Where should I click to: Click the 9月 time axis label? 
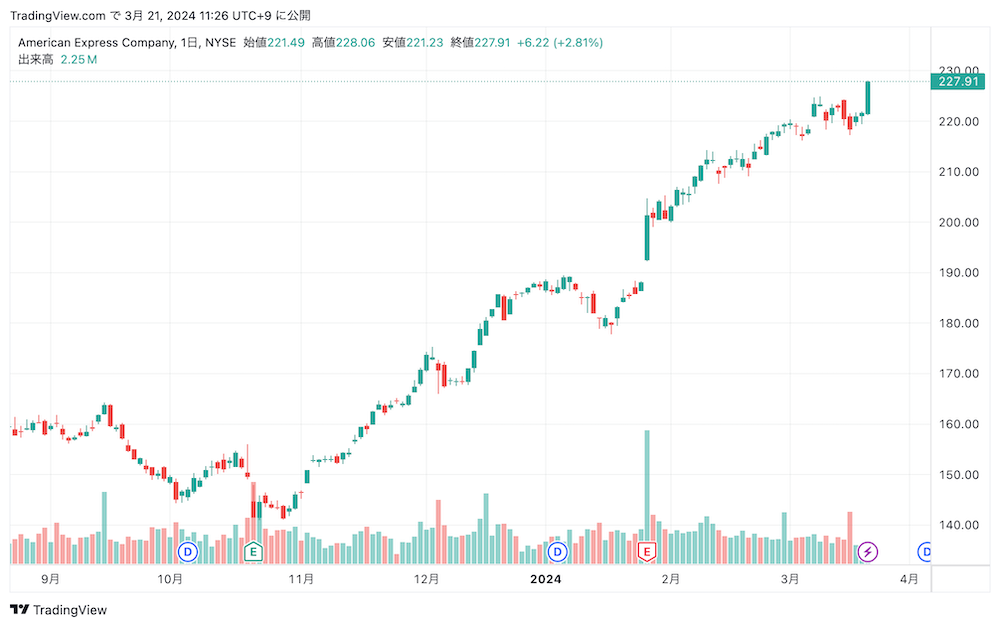(x=50, y=579)
